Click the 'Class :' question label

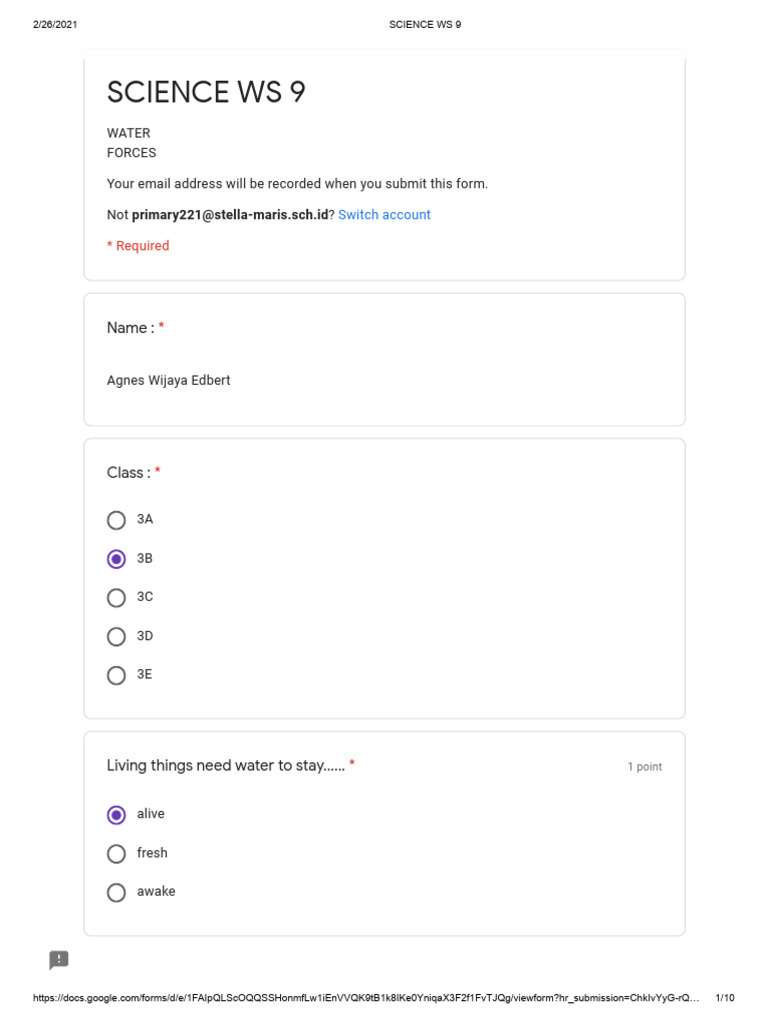[x=129, y=473]
